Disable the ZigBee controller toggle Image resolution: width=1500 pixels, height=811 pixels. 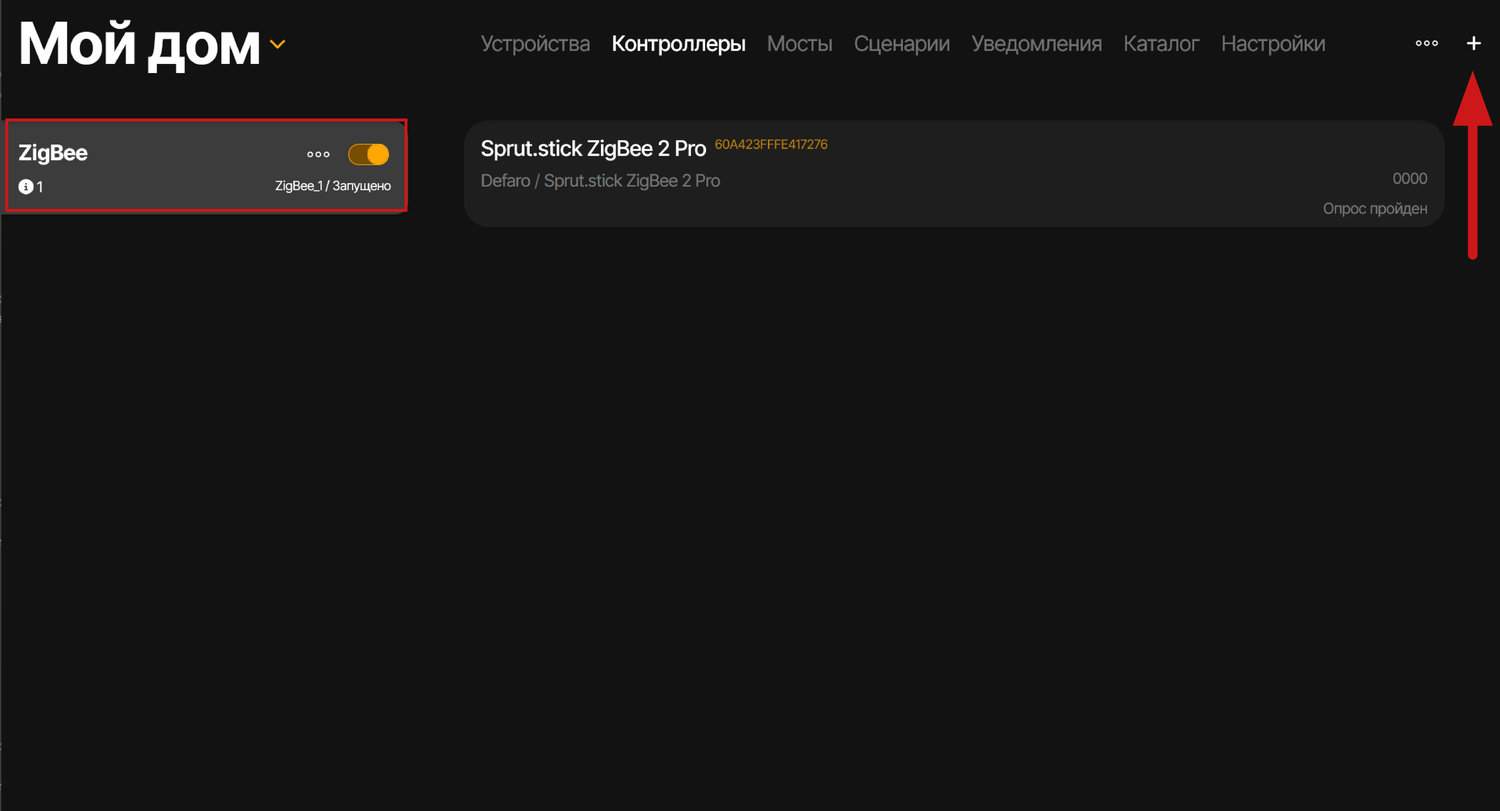(367, 154)
